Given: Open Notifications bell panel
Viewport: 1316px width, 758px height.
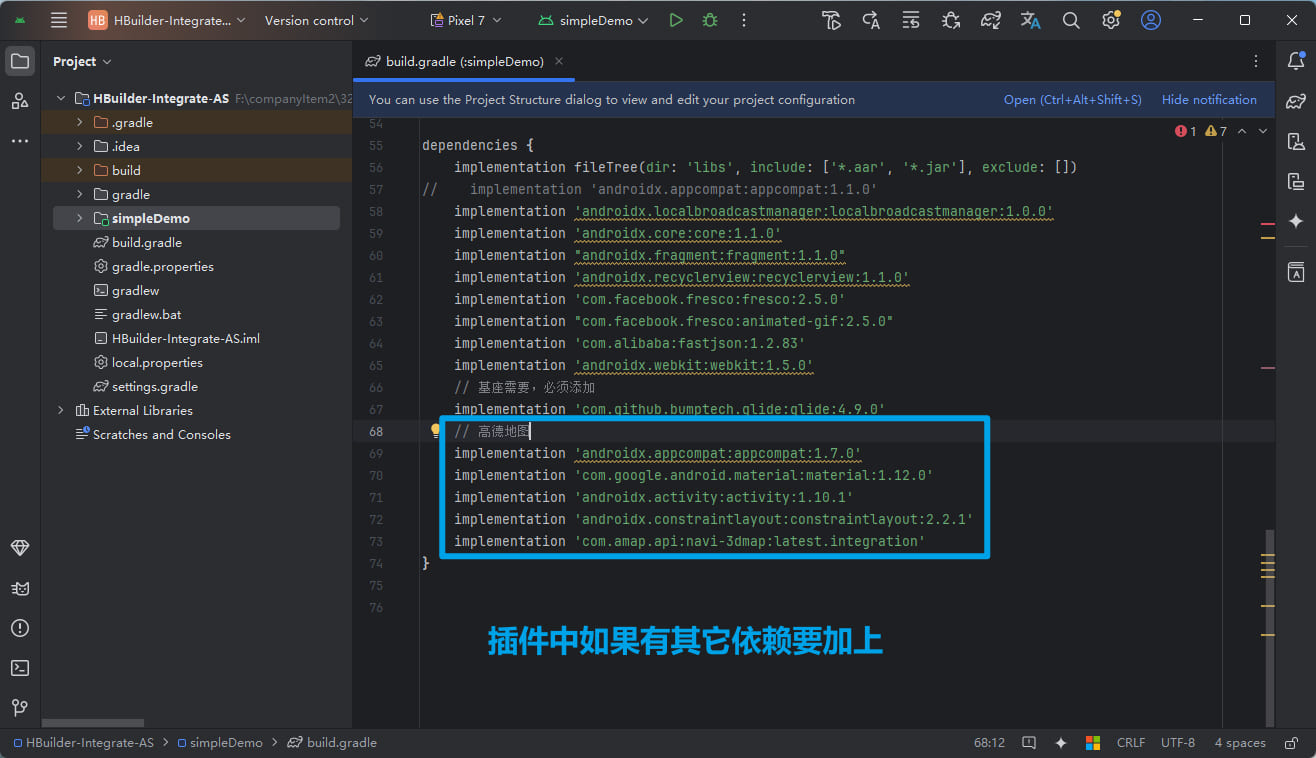Looking at the screenshot, I should click(1296, 62).
